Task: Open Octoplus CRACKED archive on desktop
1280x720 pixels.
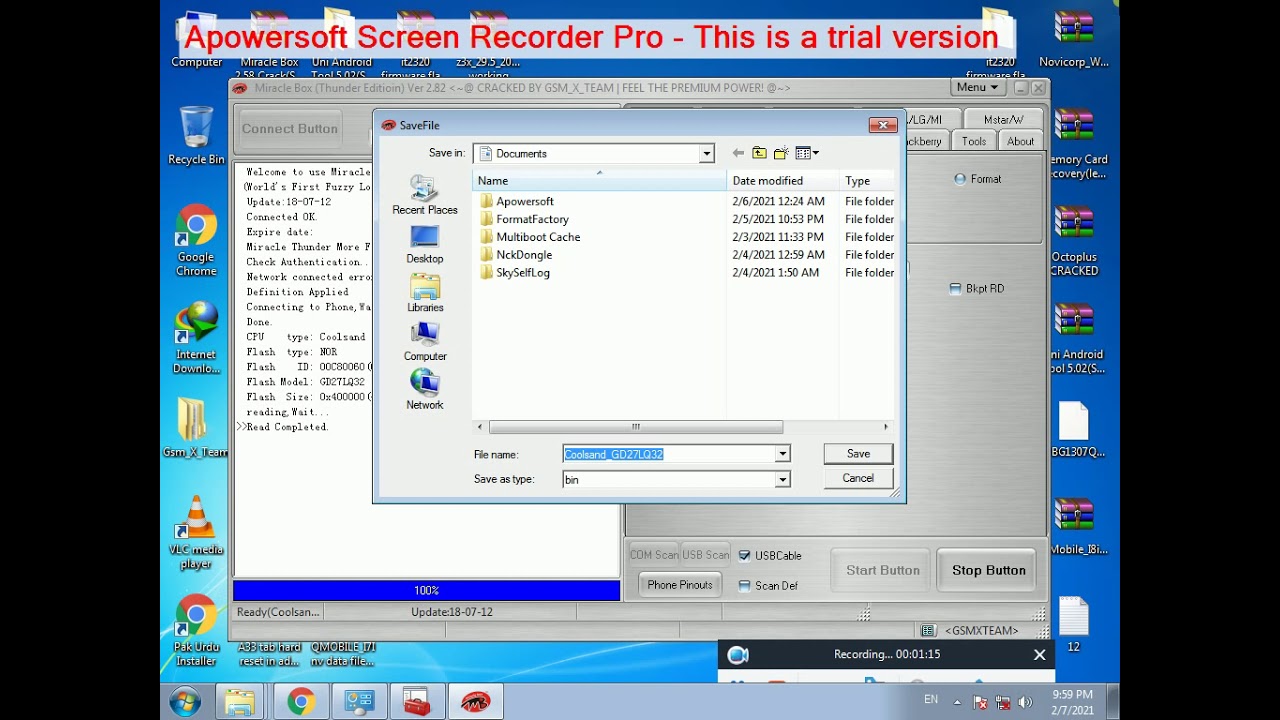Action: click(1074, 241)
